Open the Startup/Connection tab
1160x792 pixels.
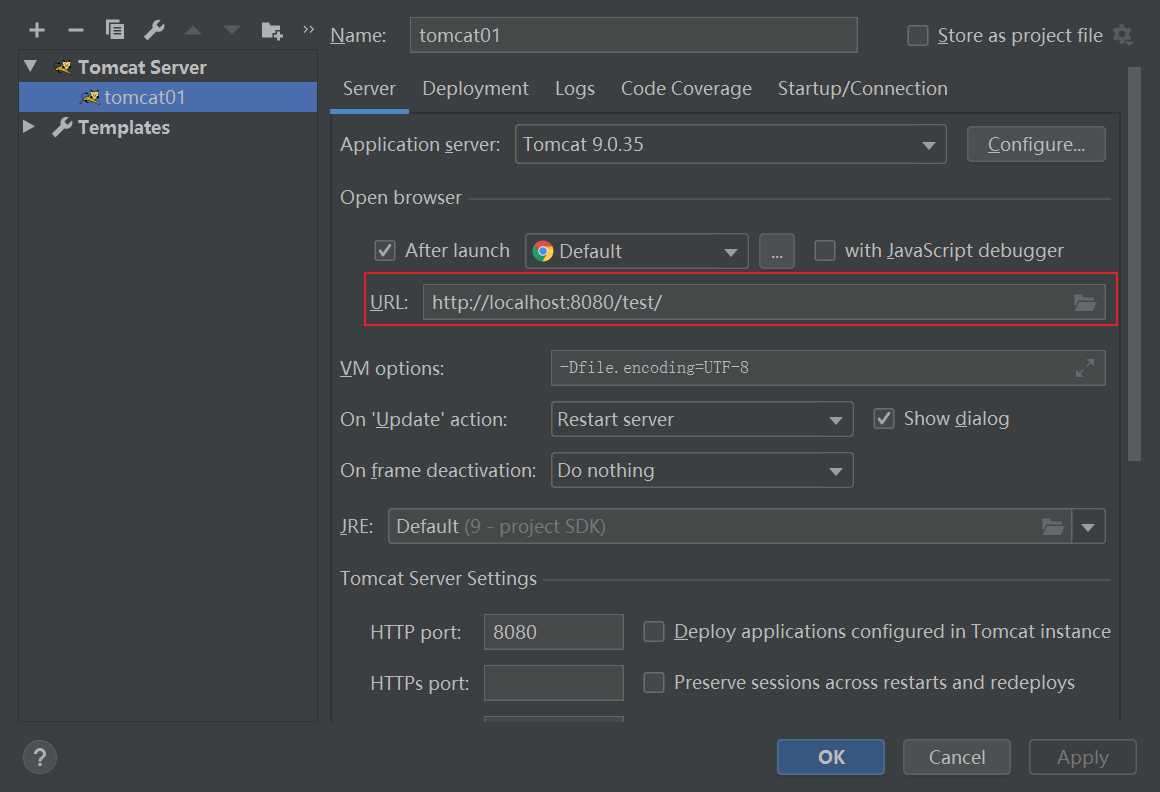(862, 89)
